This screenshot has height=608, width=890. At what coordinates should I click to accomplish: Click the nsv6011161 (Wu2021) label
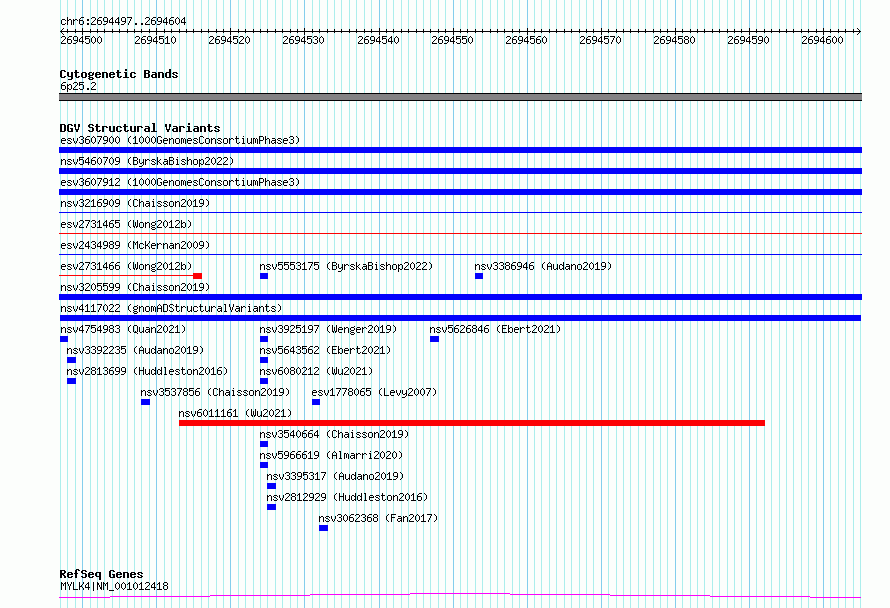(235, 413)
